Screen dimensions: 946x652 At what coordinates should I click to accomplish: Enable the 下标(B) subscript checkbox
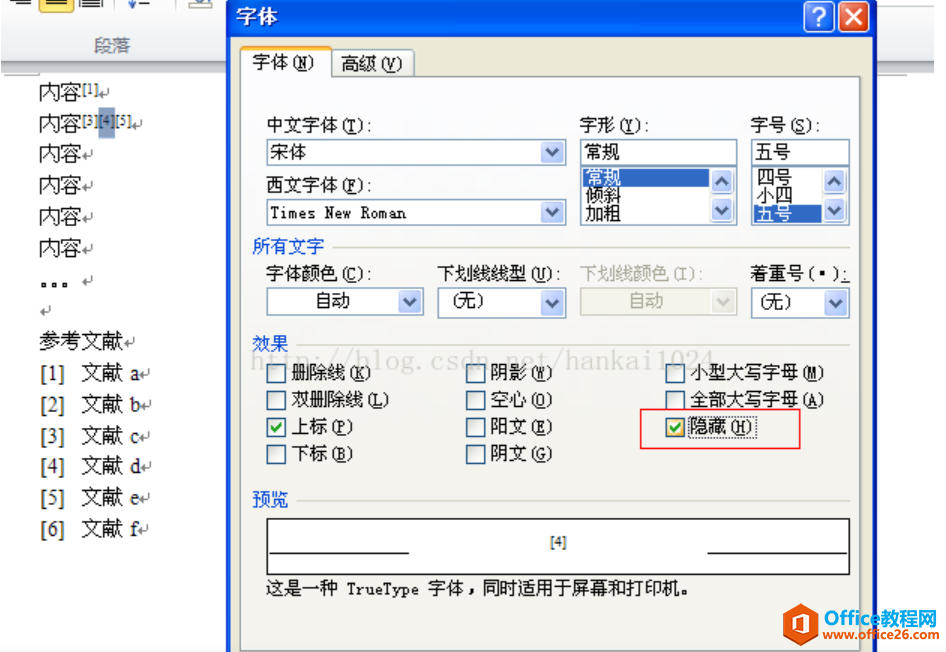tap(276, 454)
